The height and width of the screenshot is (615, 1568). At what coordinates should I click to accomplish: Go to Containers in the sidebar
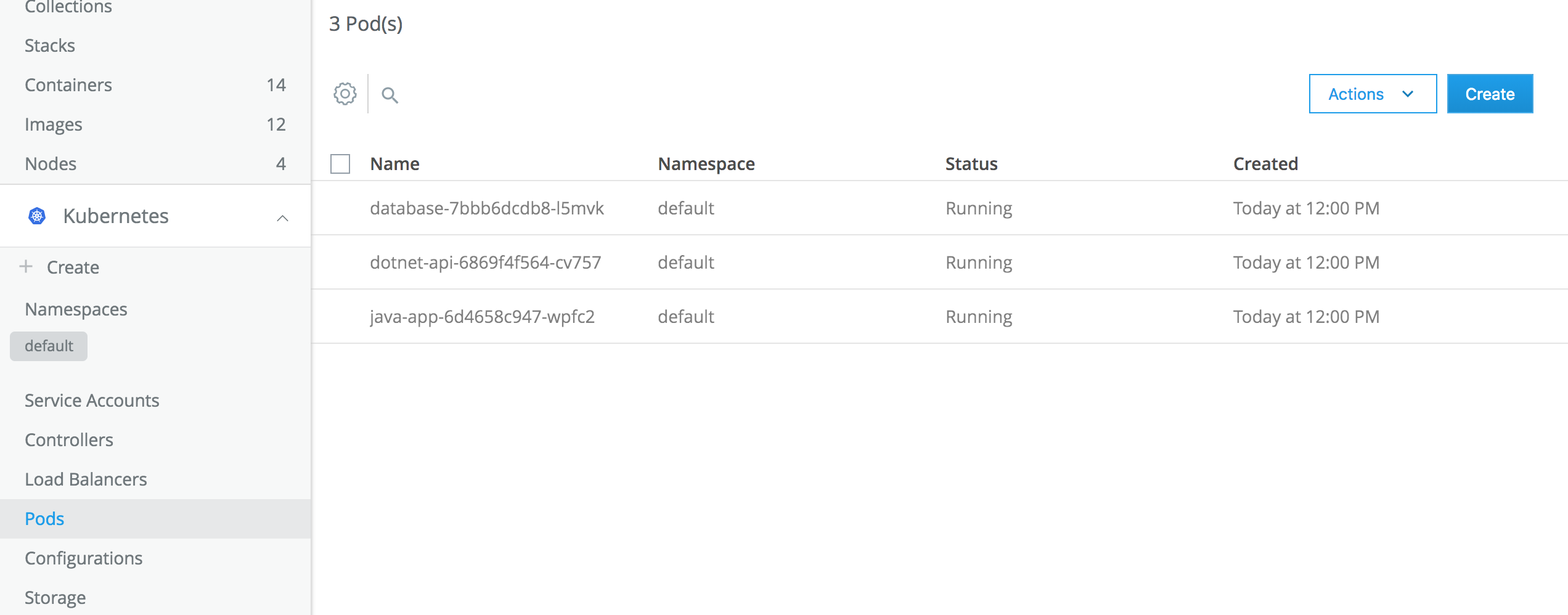click(68, 85)
